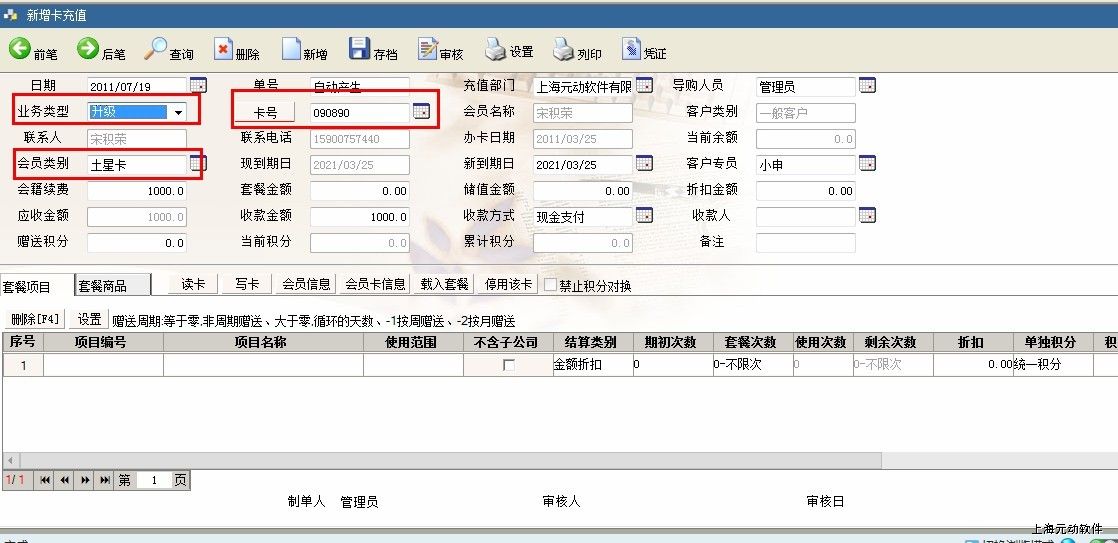Open the 查询 search magnifier tool
Screen dimensions: 1118x543
pyautogui.click(x=156, y=49)
